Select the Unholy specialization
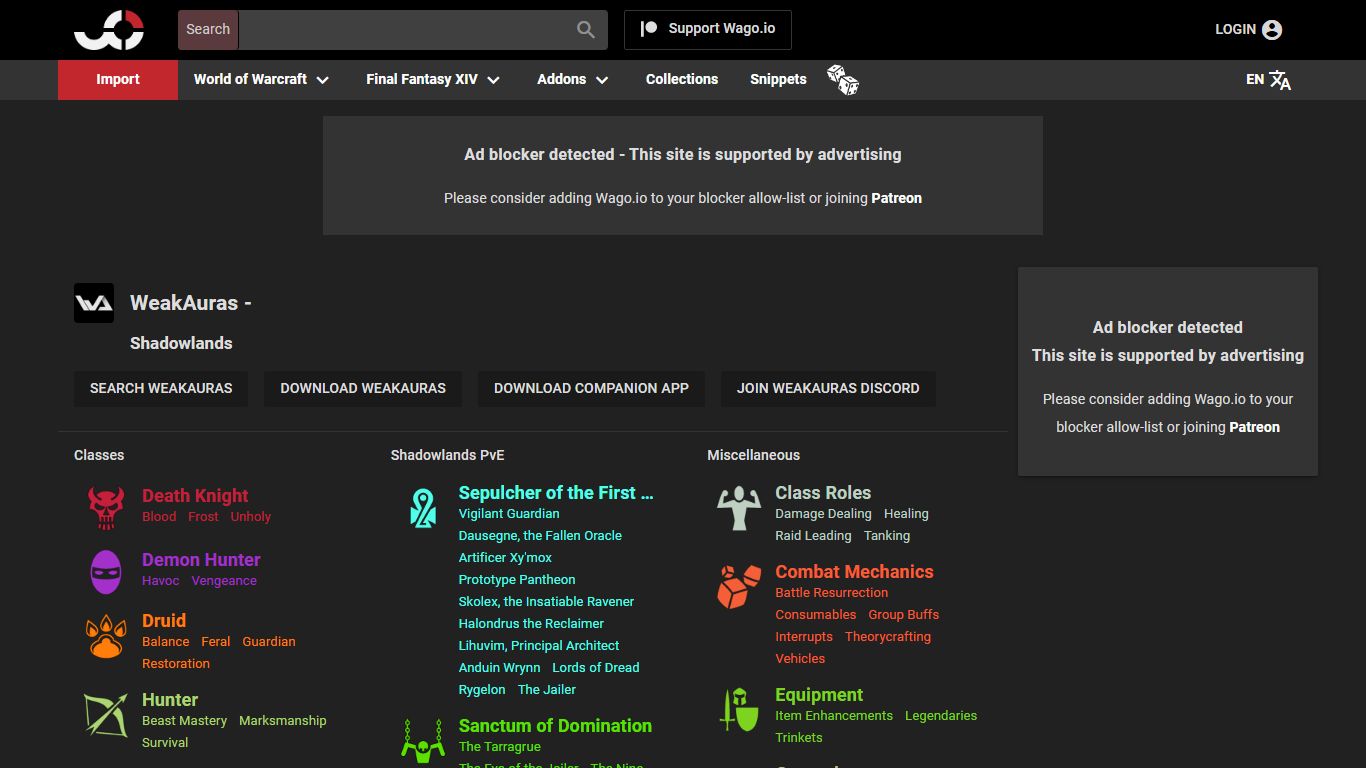The height and width of the screenshot is (768, 1366). [250, 517]
